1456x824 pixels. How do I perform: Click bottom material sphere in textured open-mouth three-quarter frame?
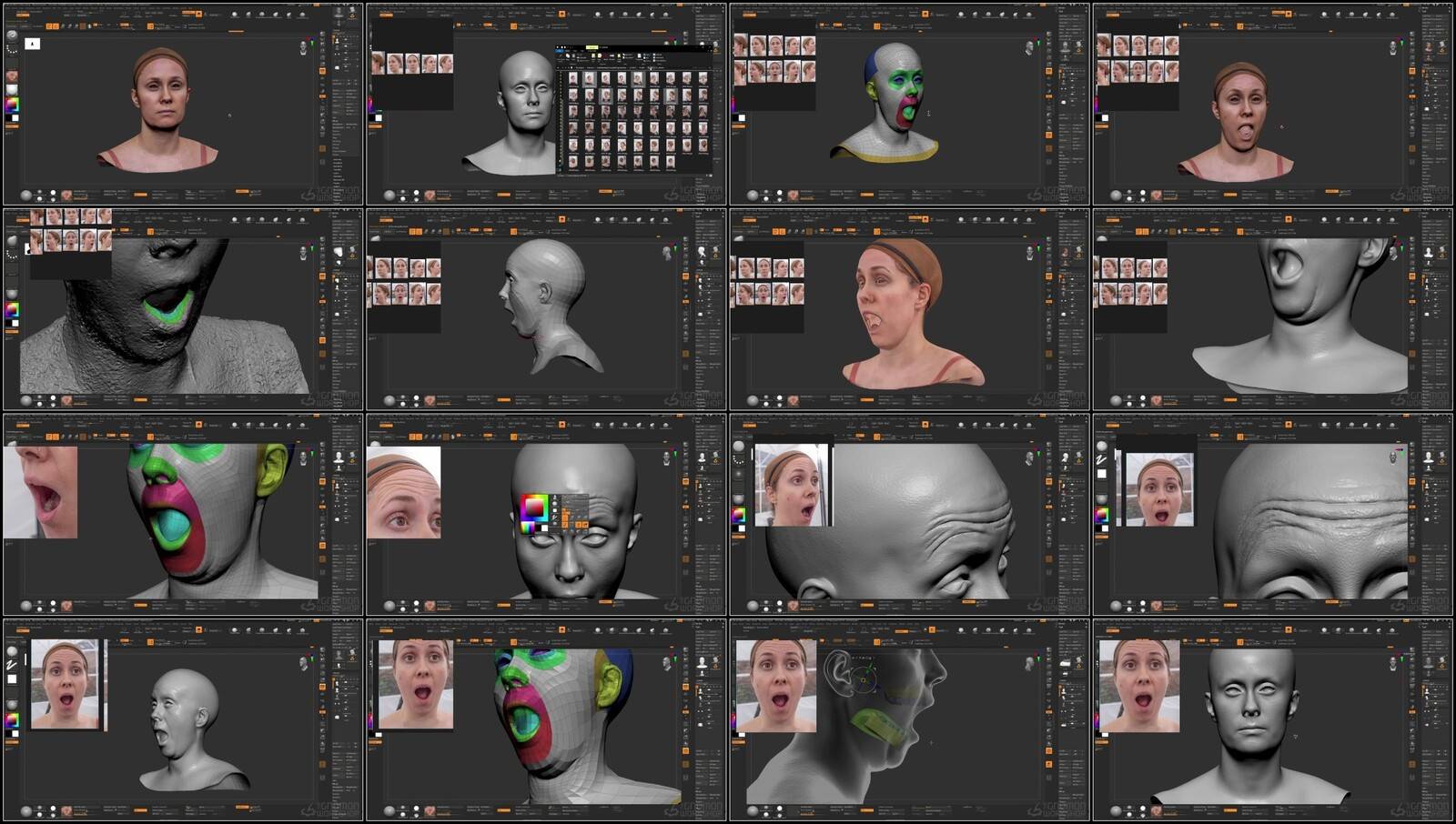[753, 400]
